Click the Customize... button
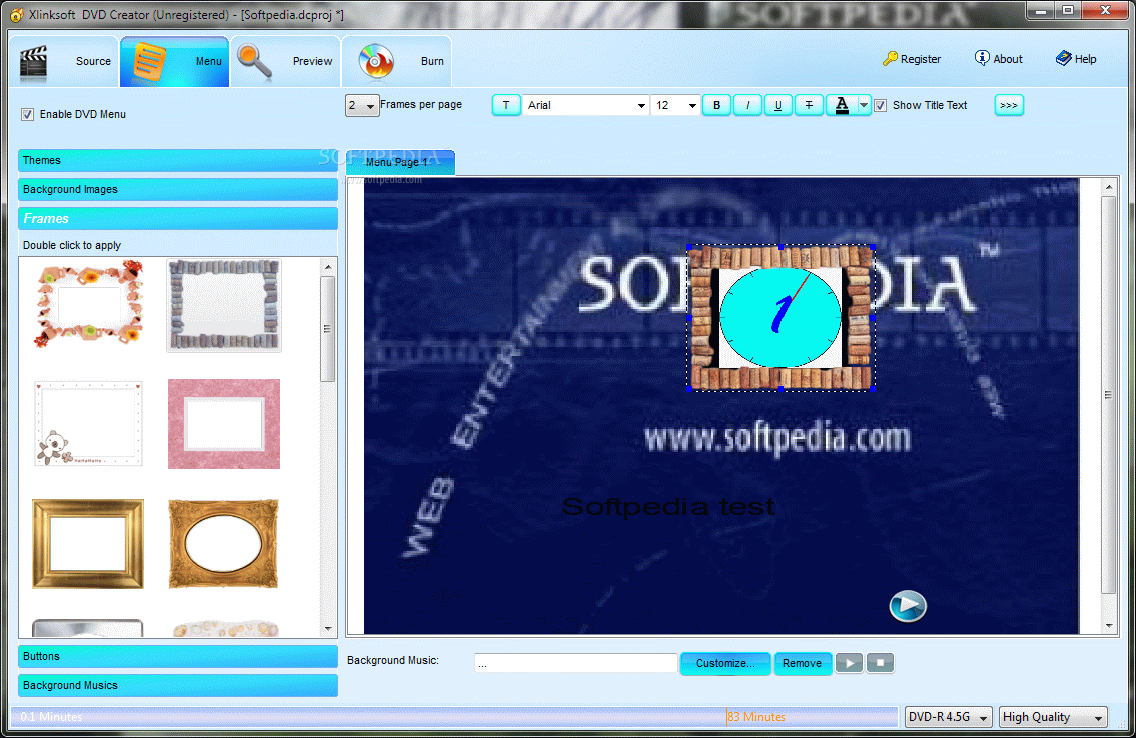This screenshot has height=738, width=1136. pyautogui.click(x=725, y=663)
